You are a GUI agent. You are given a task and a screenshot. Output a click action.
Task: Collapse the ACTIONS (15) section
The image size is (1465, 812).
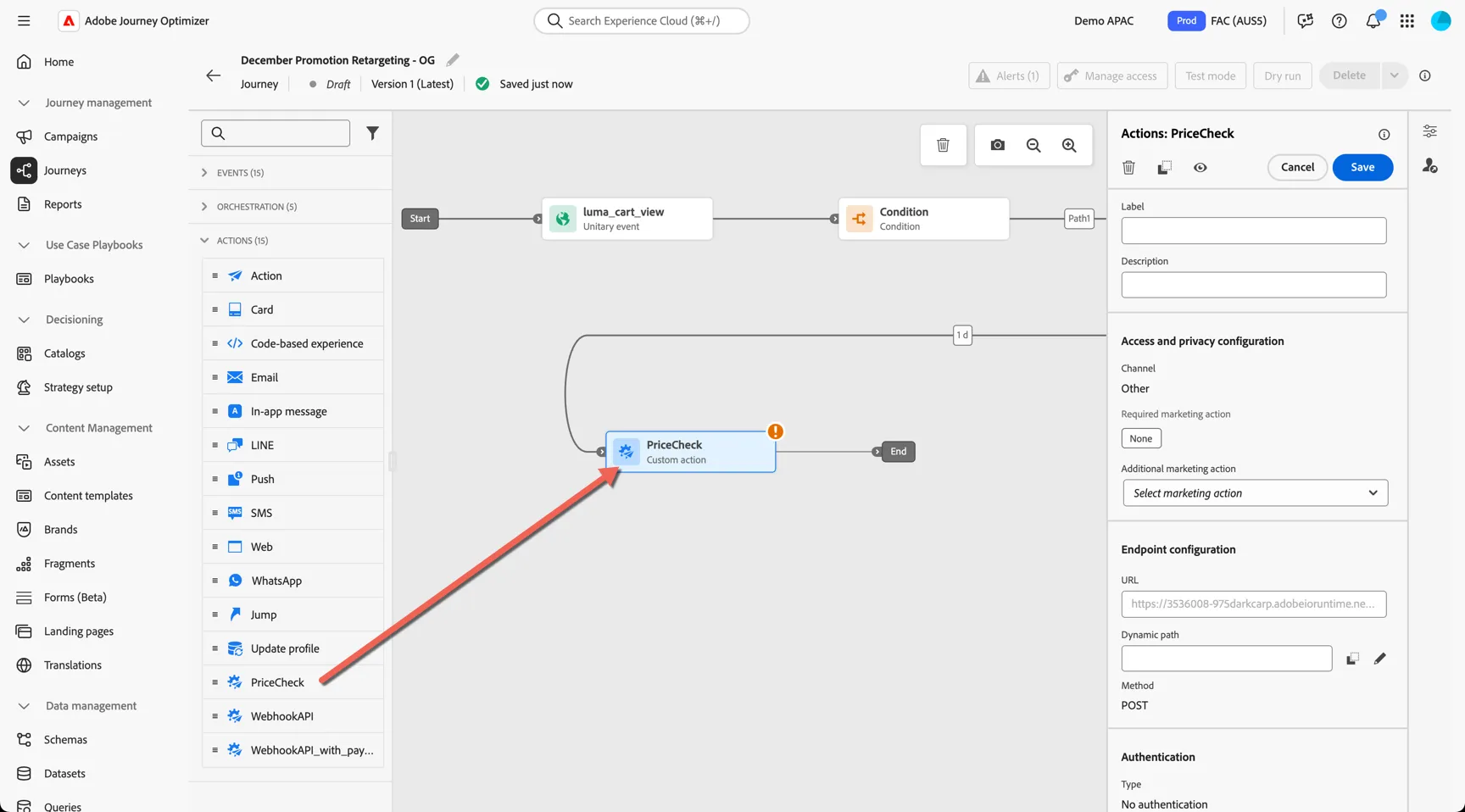pos(290,241)
